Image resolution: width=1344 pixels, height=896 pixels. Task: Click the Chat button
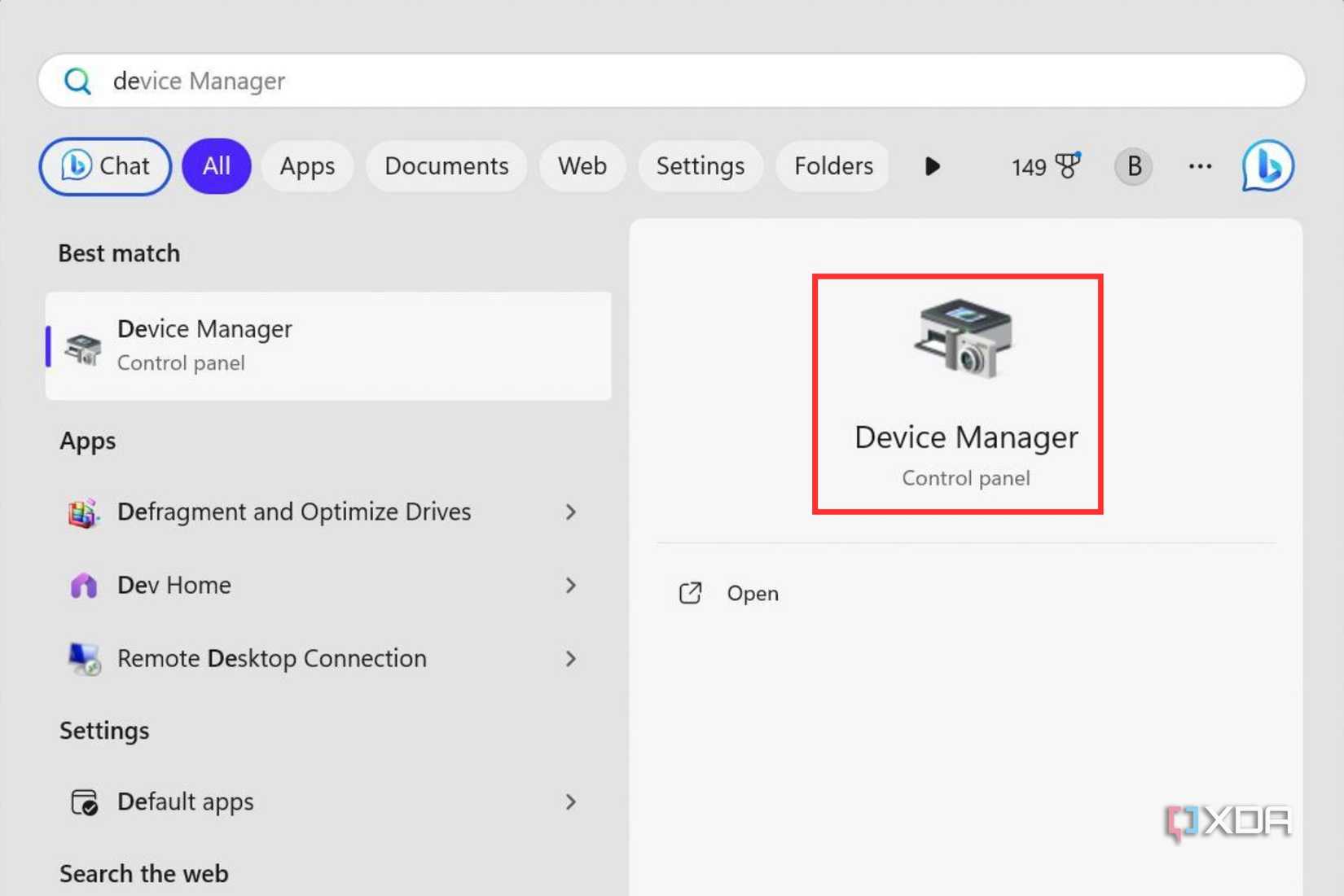click(105, 166)
